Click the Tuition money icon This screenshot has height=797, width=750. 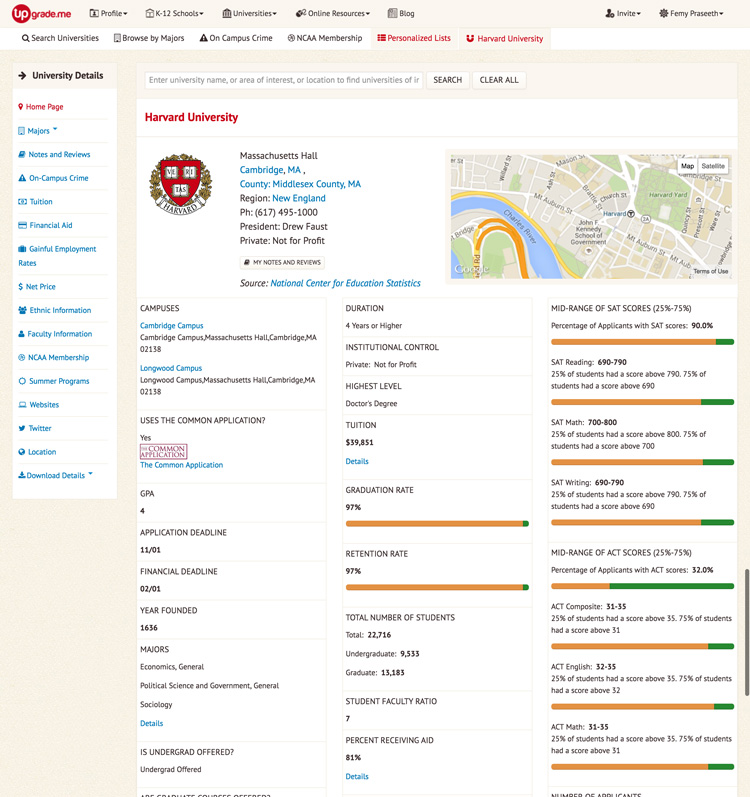(22, 202)
